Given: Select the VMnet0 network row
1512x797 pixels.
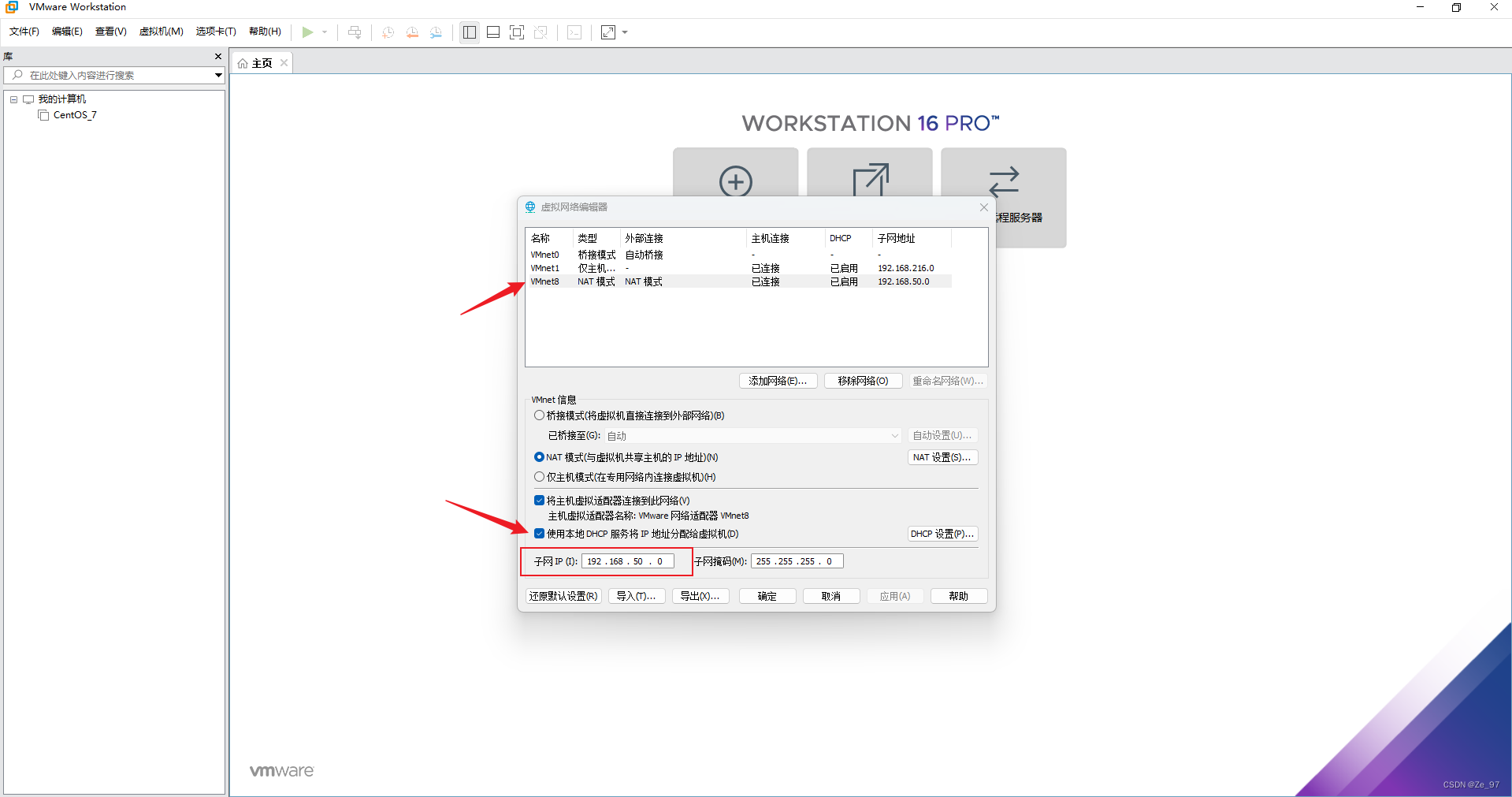Looking at the screenshot, I should (739, 255).
